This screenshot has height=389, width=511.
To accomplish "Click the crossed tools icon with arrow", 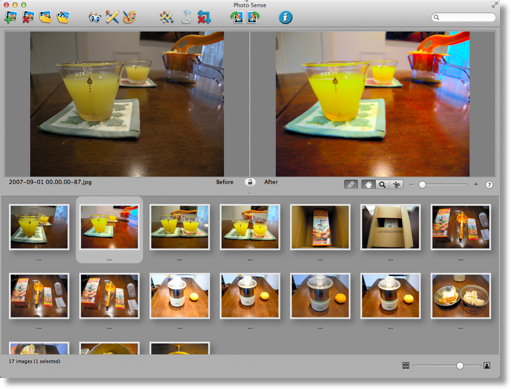I will pos(166,17).
